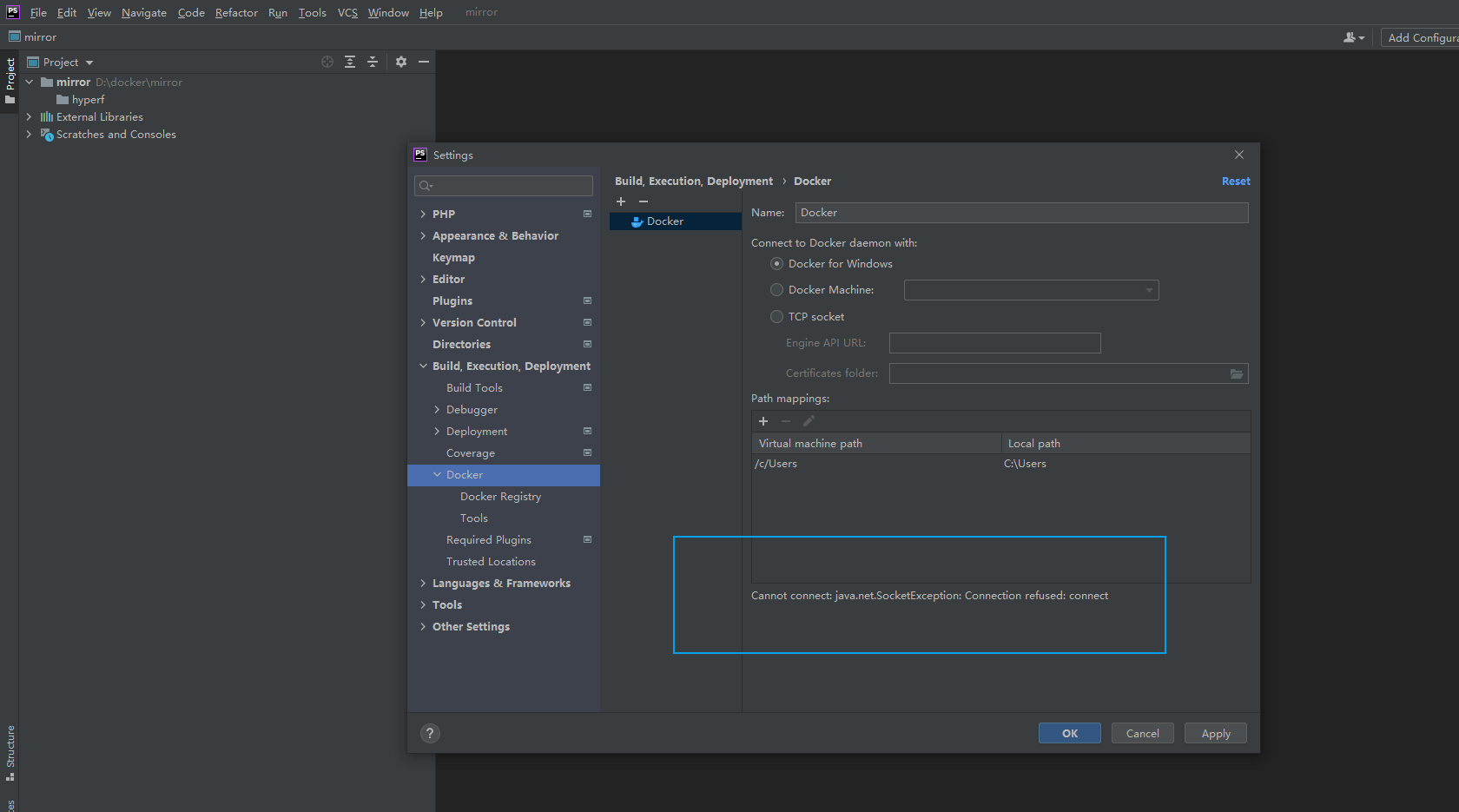Click the PHP project-level settings icon
The width and height of the screenshot is (1459, 812).
pos(588,214)
